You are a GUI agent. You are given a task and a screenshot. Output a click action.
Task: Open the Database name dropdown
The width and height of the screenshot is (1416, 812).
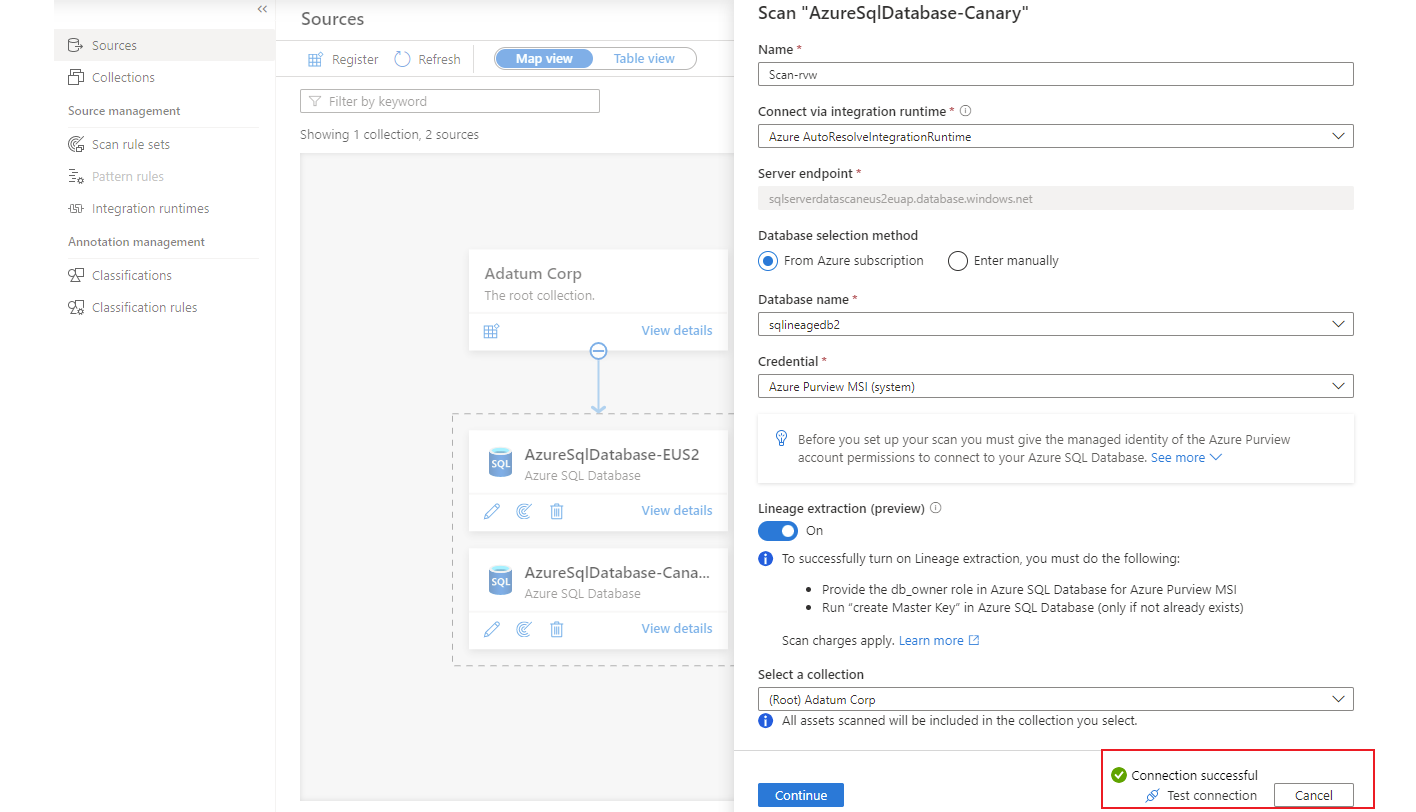[x=1339, y=323]
